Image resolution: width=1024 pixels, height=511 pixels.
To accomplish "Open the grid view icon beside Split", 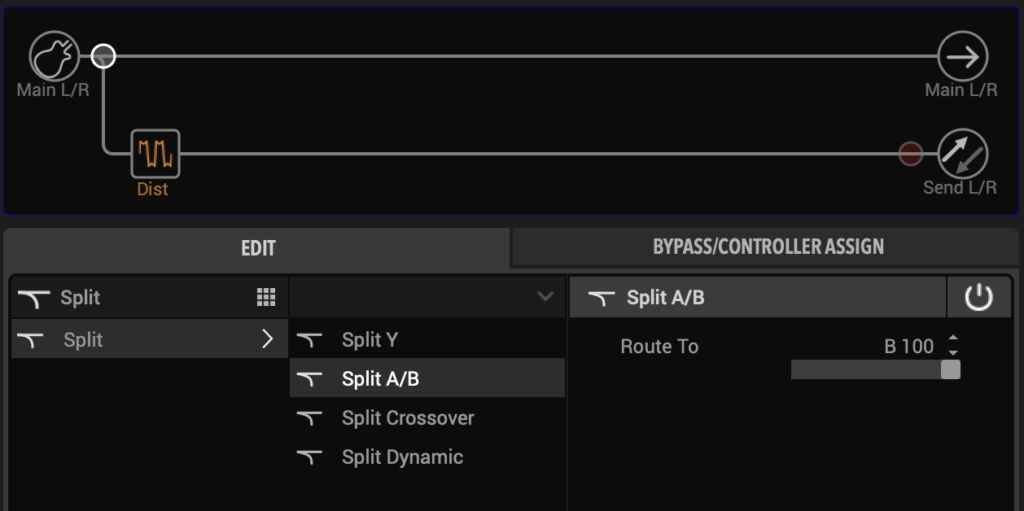I will (x=266, y=297).
